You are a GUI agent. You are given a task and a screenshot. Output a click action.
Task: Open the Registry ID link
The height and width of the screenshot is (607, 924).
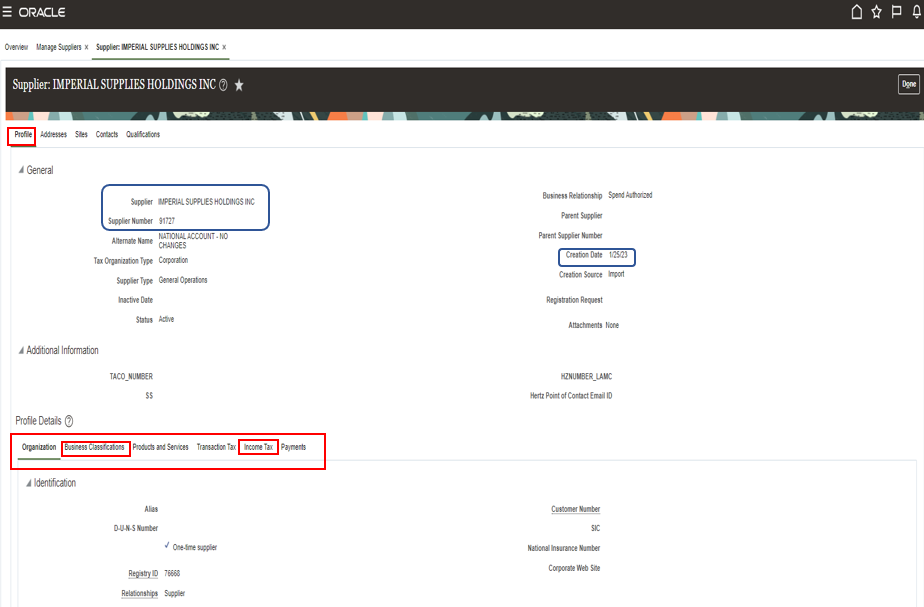pyautogui.click(x=143, y=573)
